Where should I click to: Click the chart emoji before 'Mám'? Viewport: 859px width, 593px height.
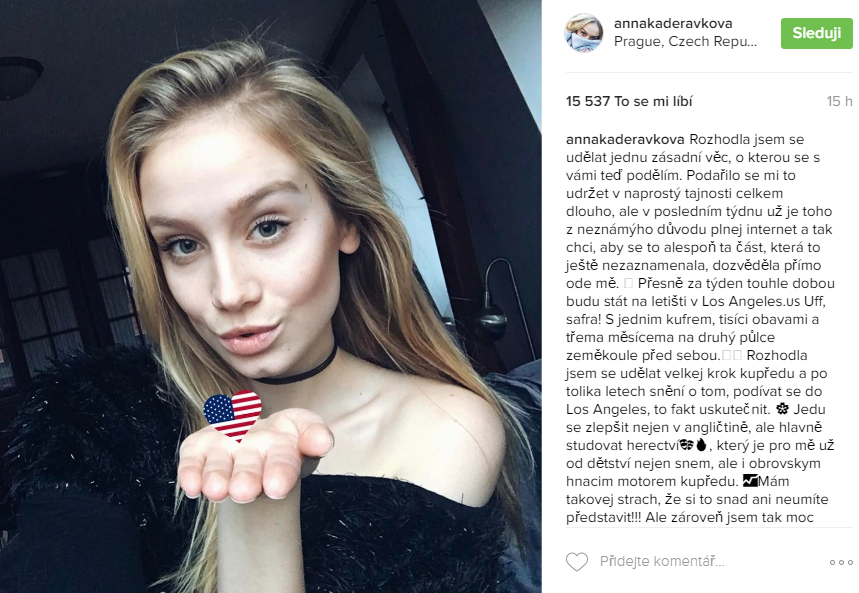pyautogui.click(x=750, y=481)
